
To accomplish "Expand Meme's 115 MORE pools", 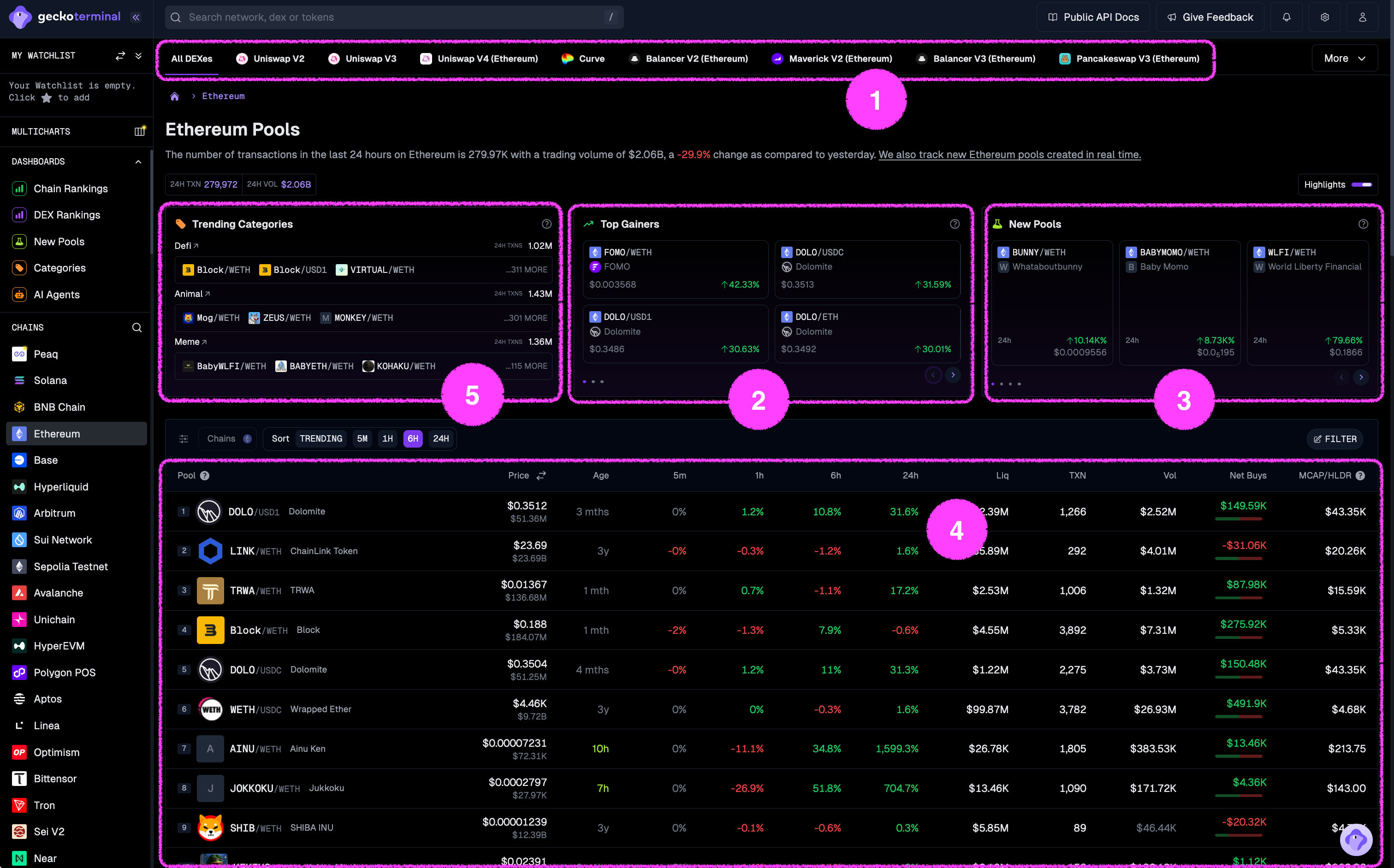I will coord(527,366).
